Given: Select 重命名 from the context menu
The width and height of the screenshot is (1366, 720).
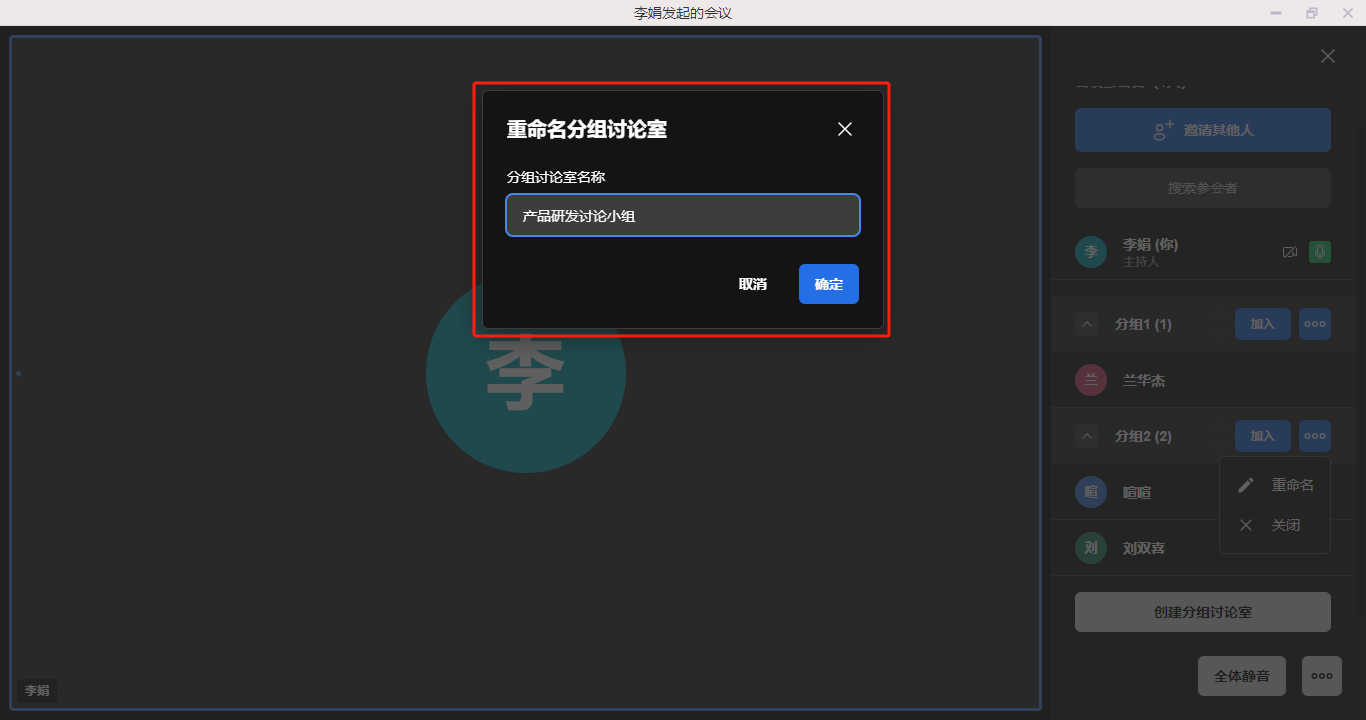Looking at the screenshot, I should [1276, 485].
